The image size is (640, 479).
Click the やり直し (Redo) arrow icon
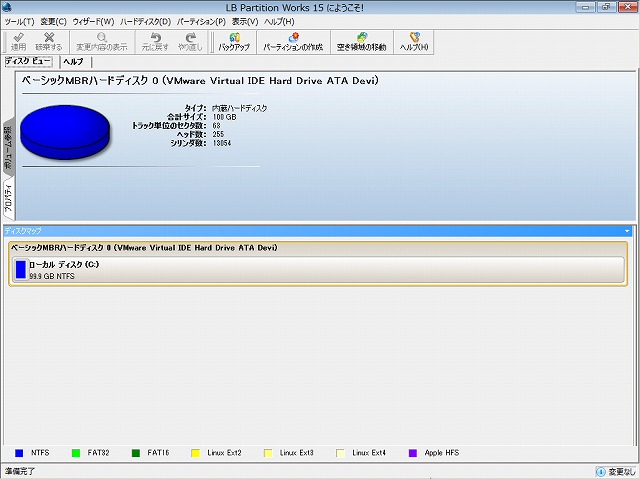pos(190,38)
